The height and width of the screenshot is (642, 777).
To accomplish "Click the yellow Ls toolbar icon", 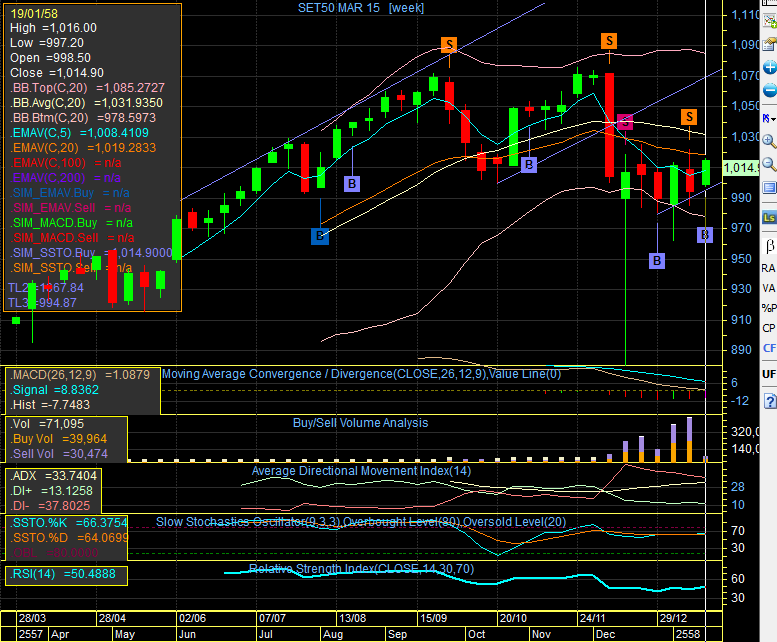I will [769, 217].
